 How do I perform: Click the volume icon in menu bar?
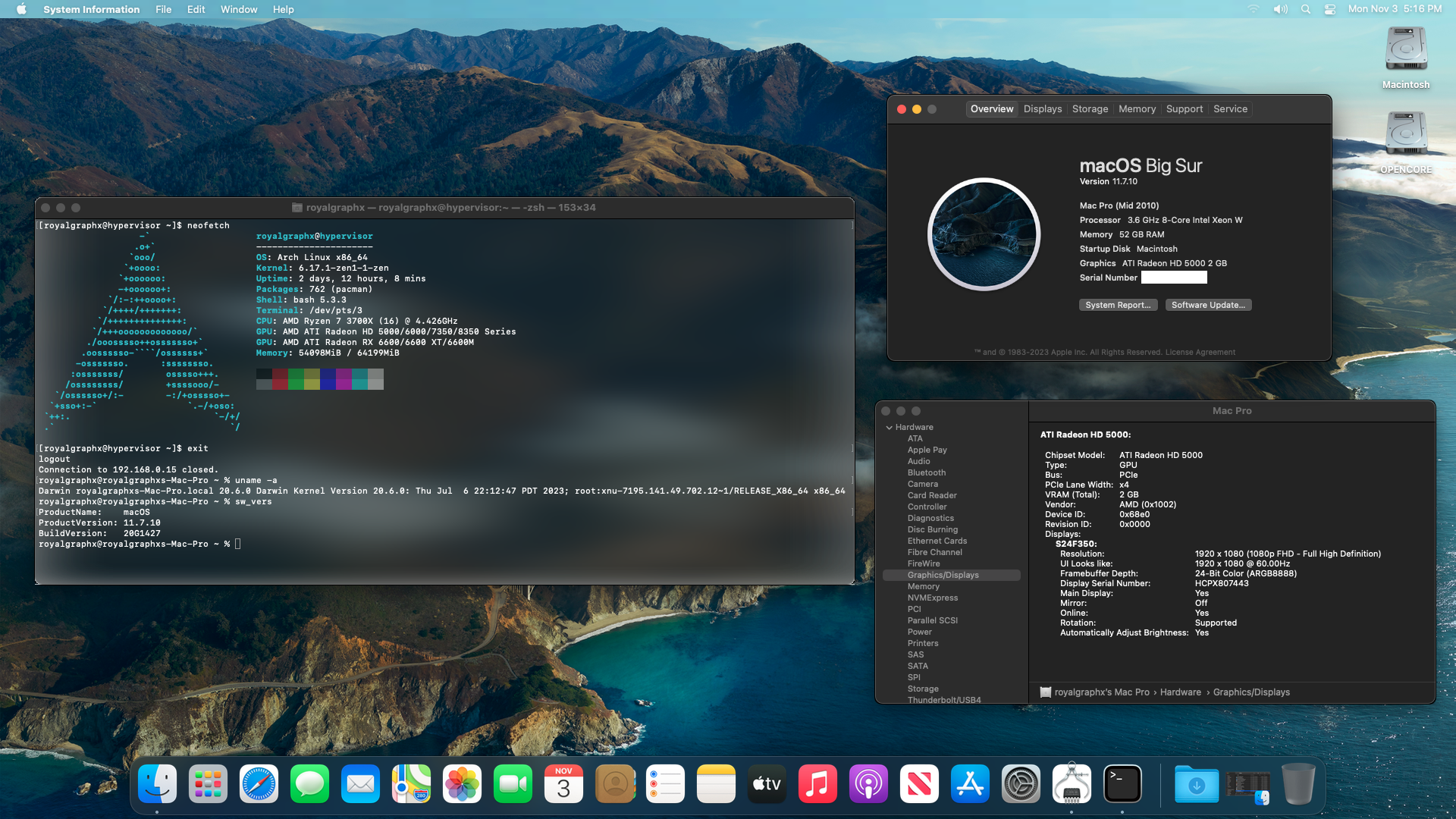pos(1280,9)
